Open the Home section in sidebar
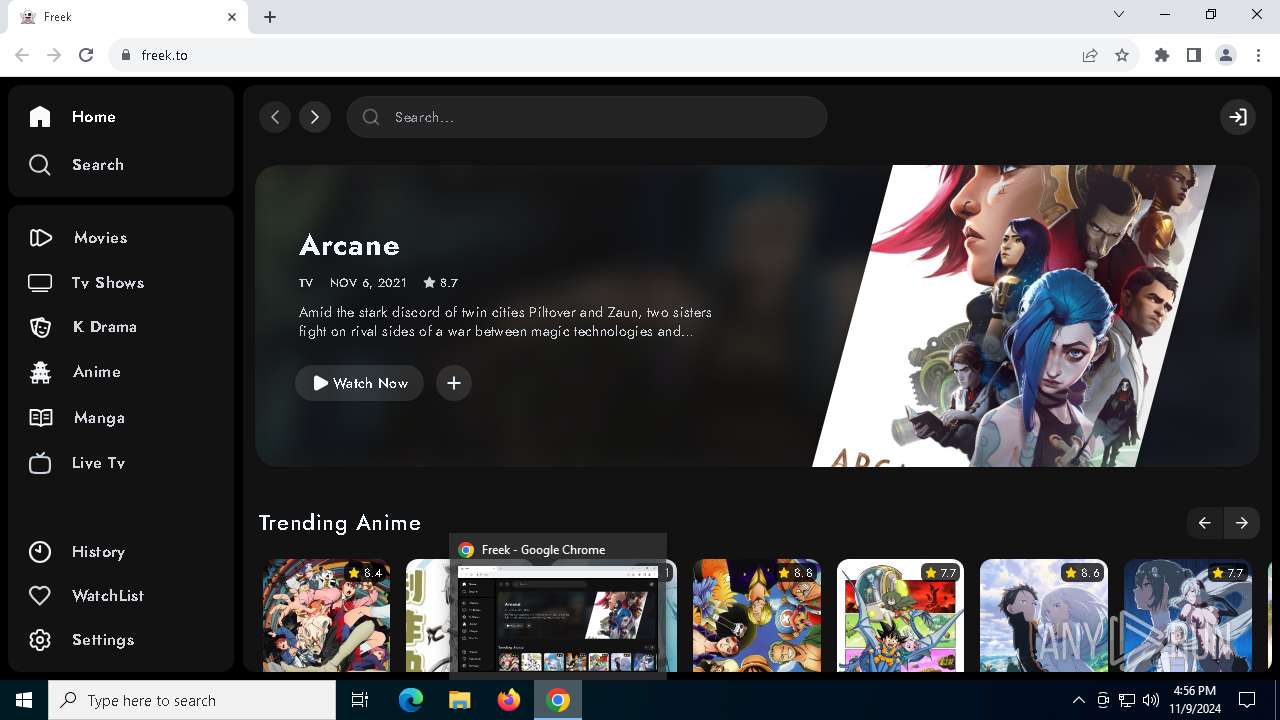Image resolution: width=1280 pixels, height=720 pixels. (x=73, y=117)
